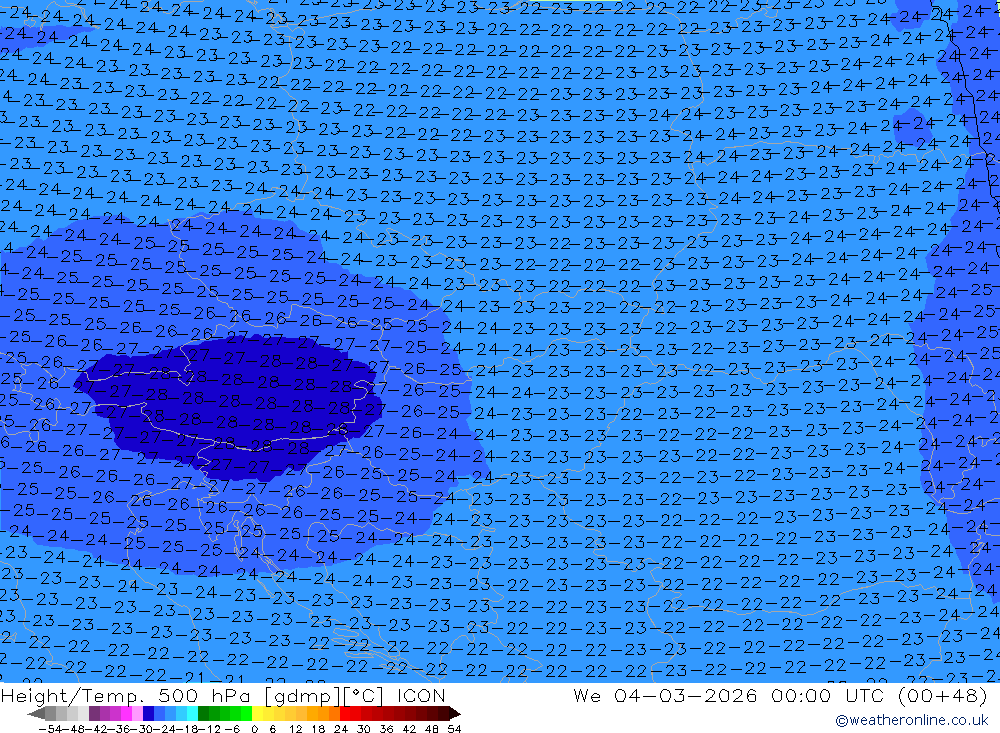Image resolution: width=1000 pixels, height=733 pixels.
Task: Click the dark maroon right arrow end of legend
Action: click(x=455, y=714)
